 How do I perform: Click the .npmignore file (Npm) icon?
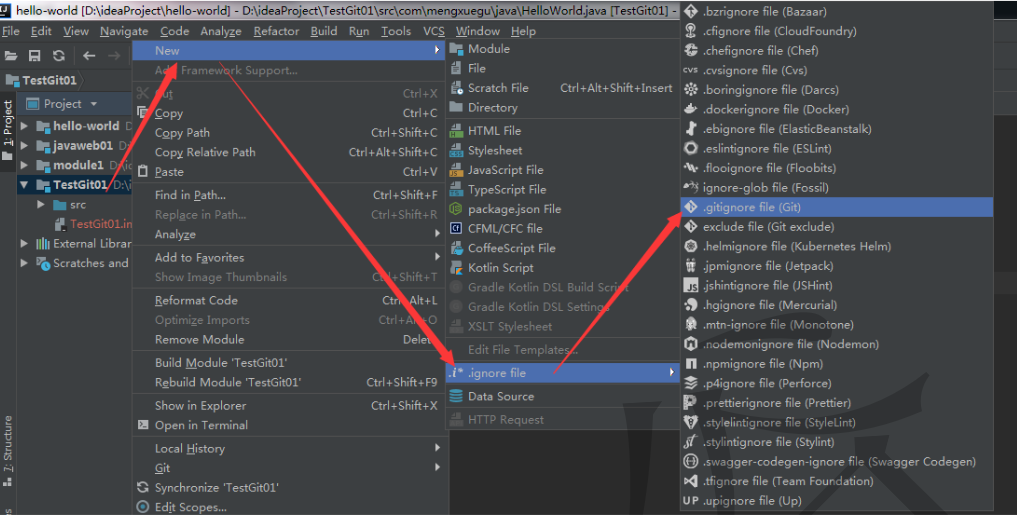[x=691, y=363]
